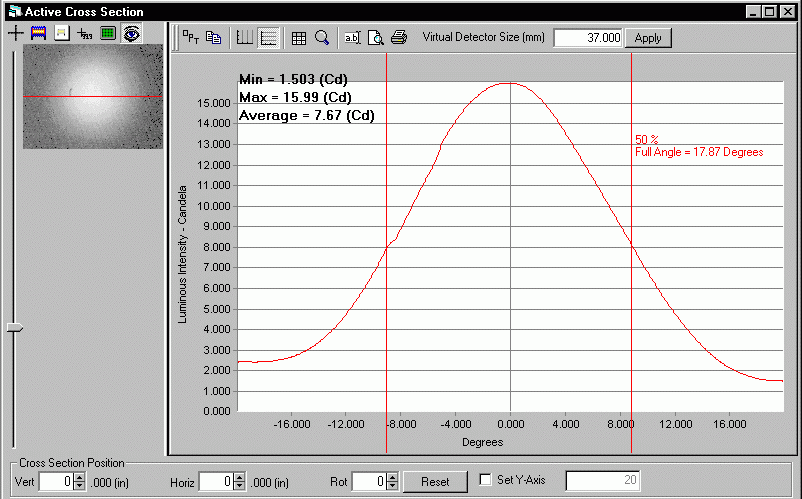This screenshot has width=802, height=499.
Task: Click the Active Cross Section window icon
Action: (15, 12)
